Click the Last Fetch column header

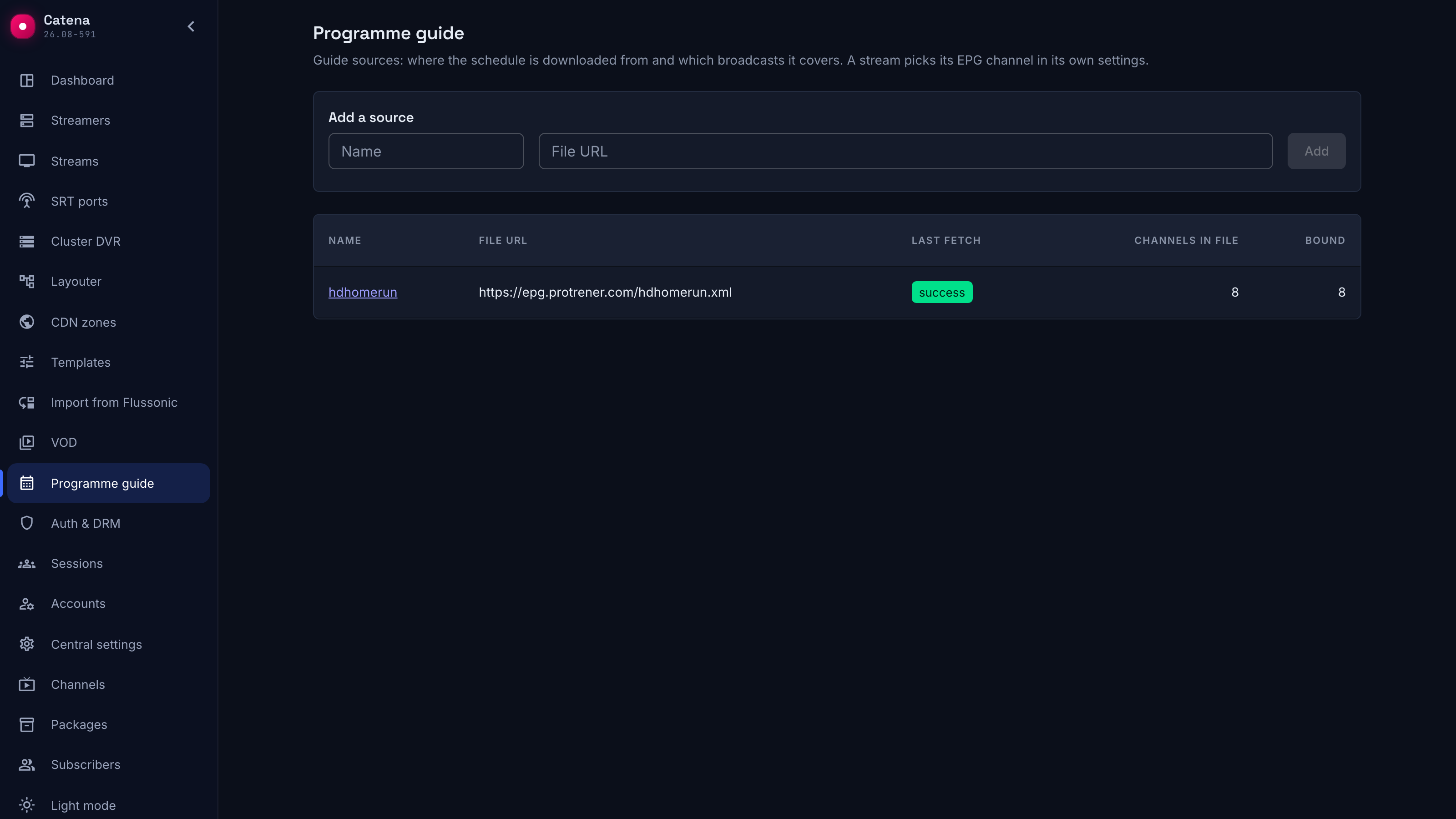coord(946,240)
